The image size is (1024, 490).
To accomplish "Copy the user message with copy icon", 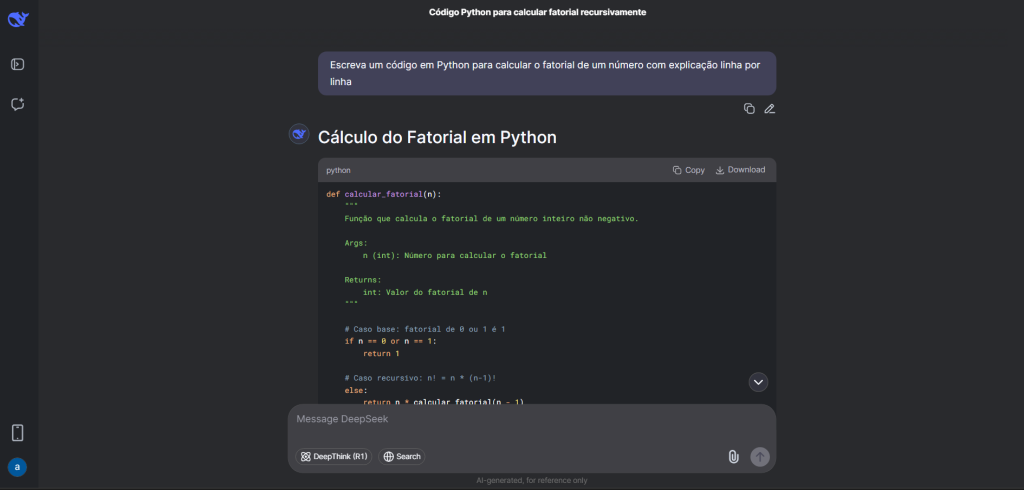I will coord(749,109).
